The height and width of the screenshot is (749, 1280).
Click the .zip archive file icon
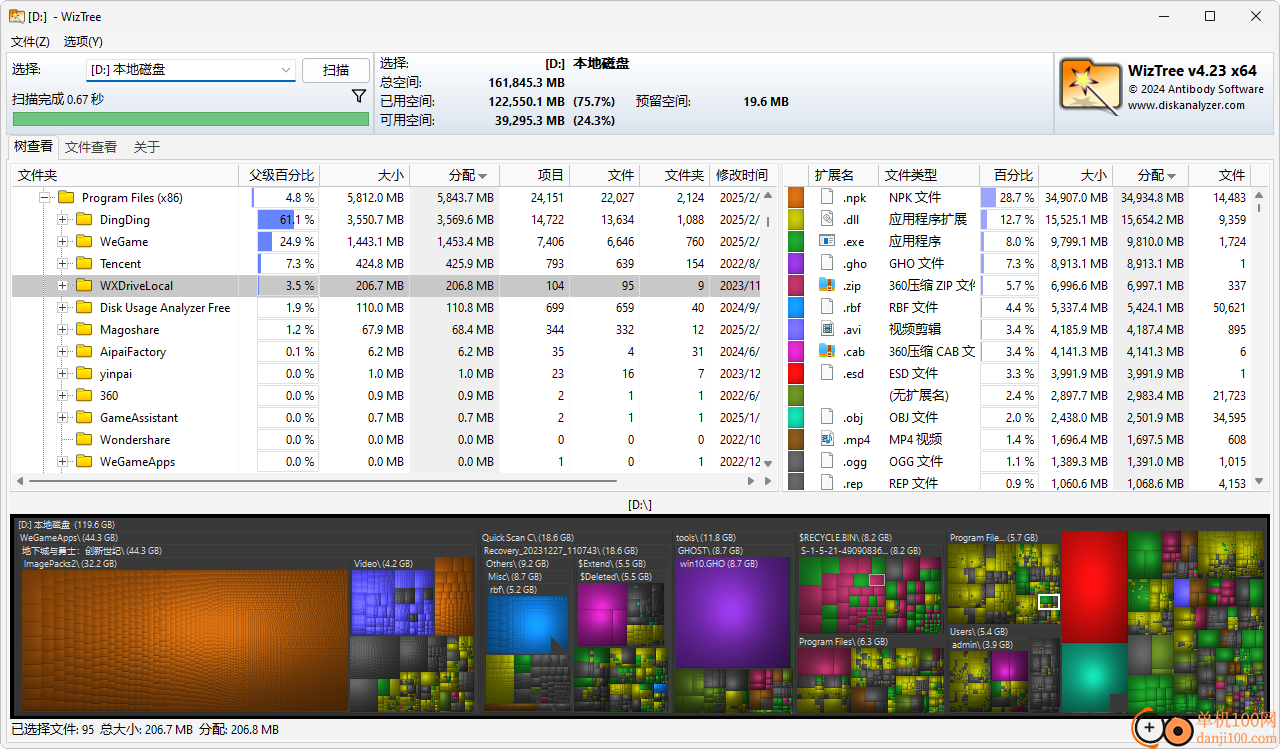(826, 285)
